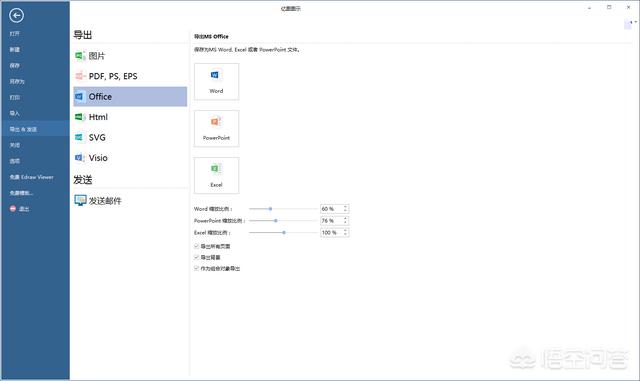Minimize the window
Screen dimensions: 640x381
(589, 8)
